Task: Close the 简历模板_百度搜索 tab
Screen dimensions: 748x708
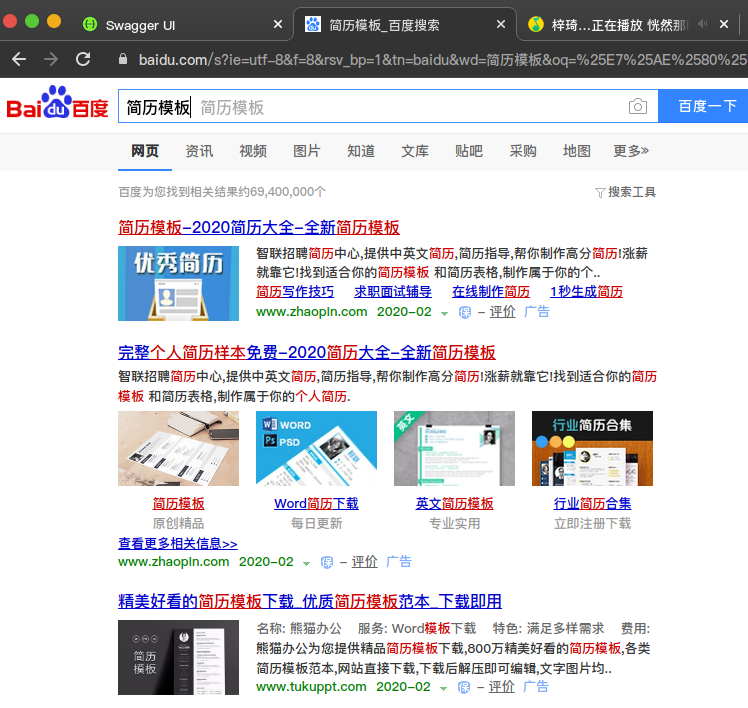Action: pyautogui.click(x=500, y=24)
